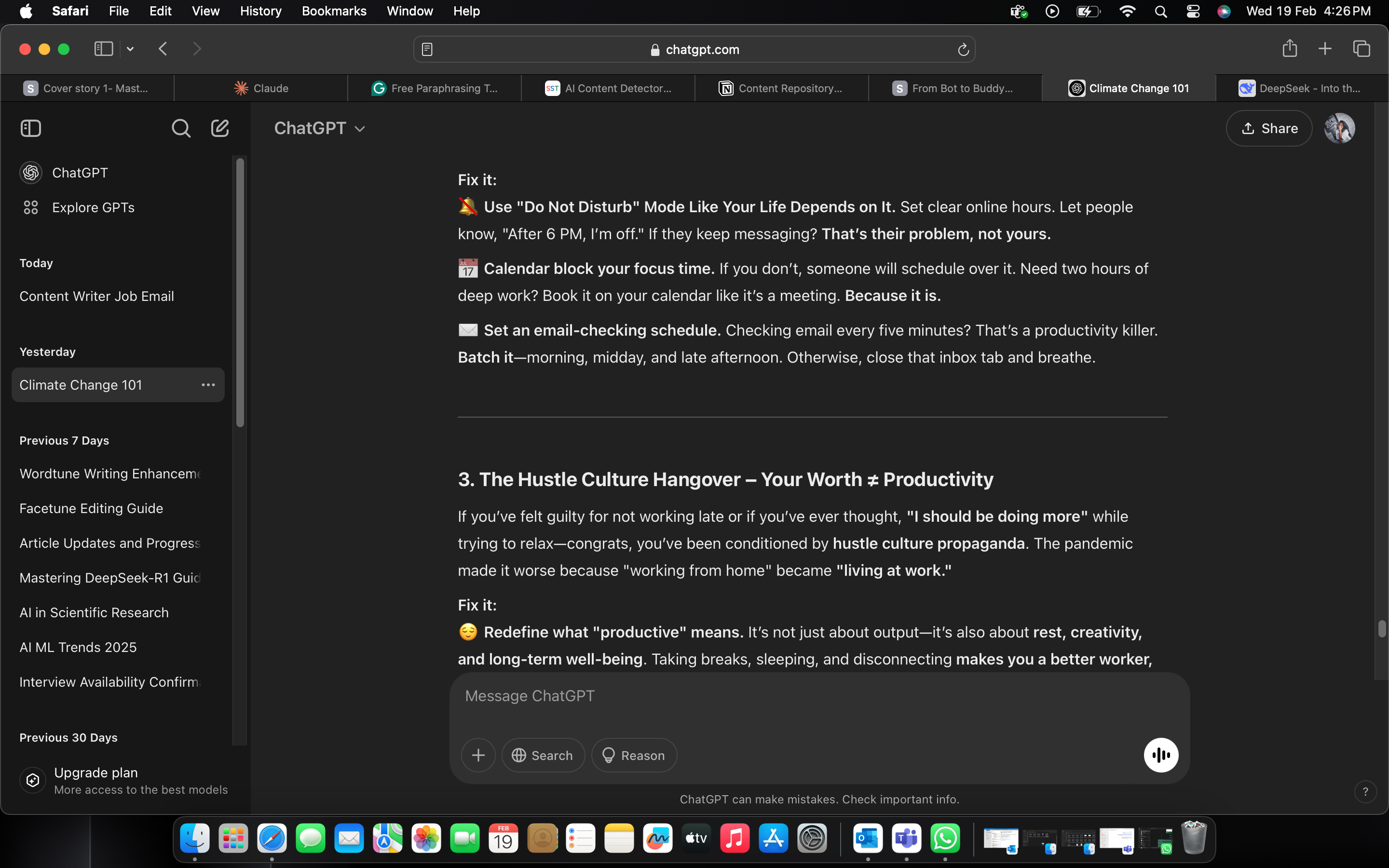Open Outlook from the Dock
The height and width of the screenshot is (868, 1389).
coord(867,839)
